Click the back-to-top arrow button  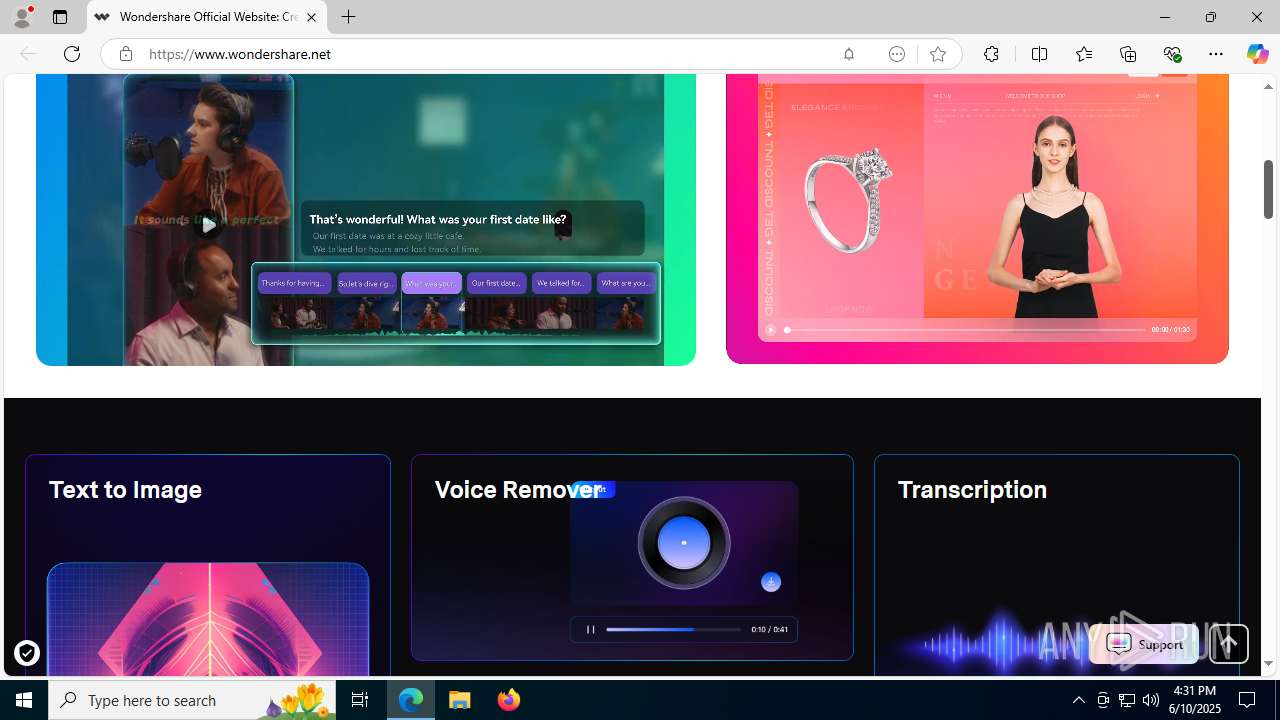[1229, 644]
